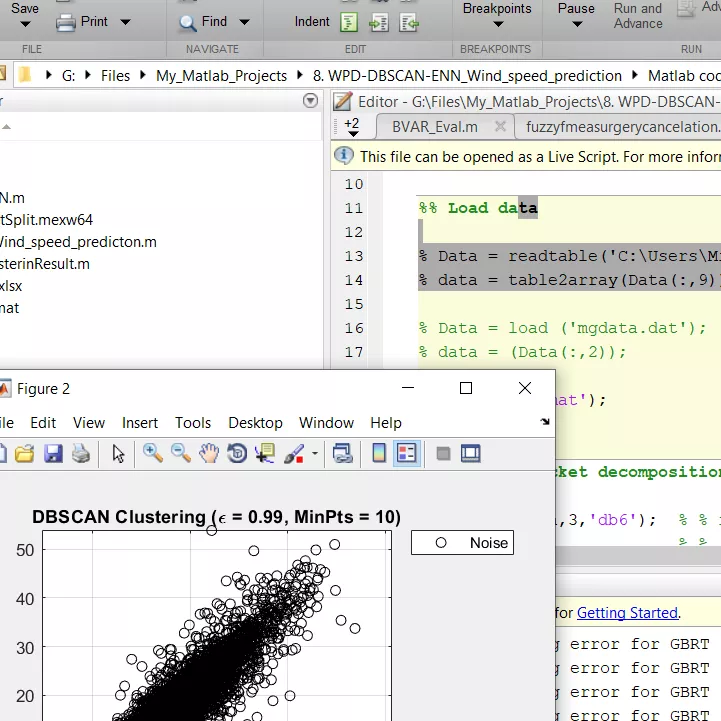Expand the Save dropdown arrow
Viewport: 721px width, 721px height.
pyautogui.click(x=25, y=24)
